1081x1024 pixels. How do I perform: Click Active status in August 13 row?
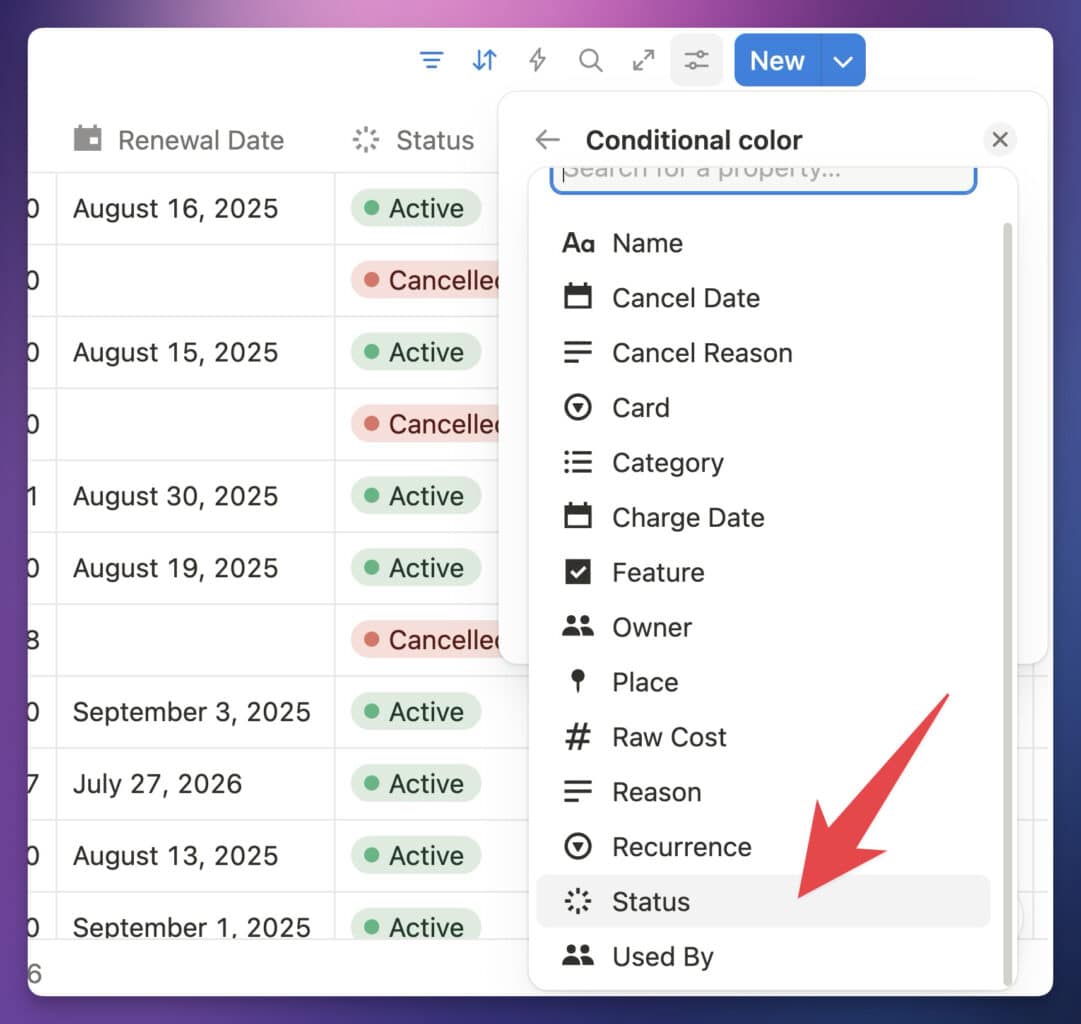pos(416,856)
